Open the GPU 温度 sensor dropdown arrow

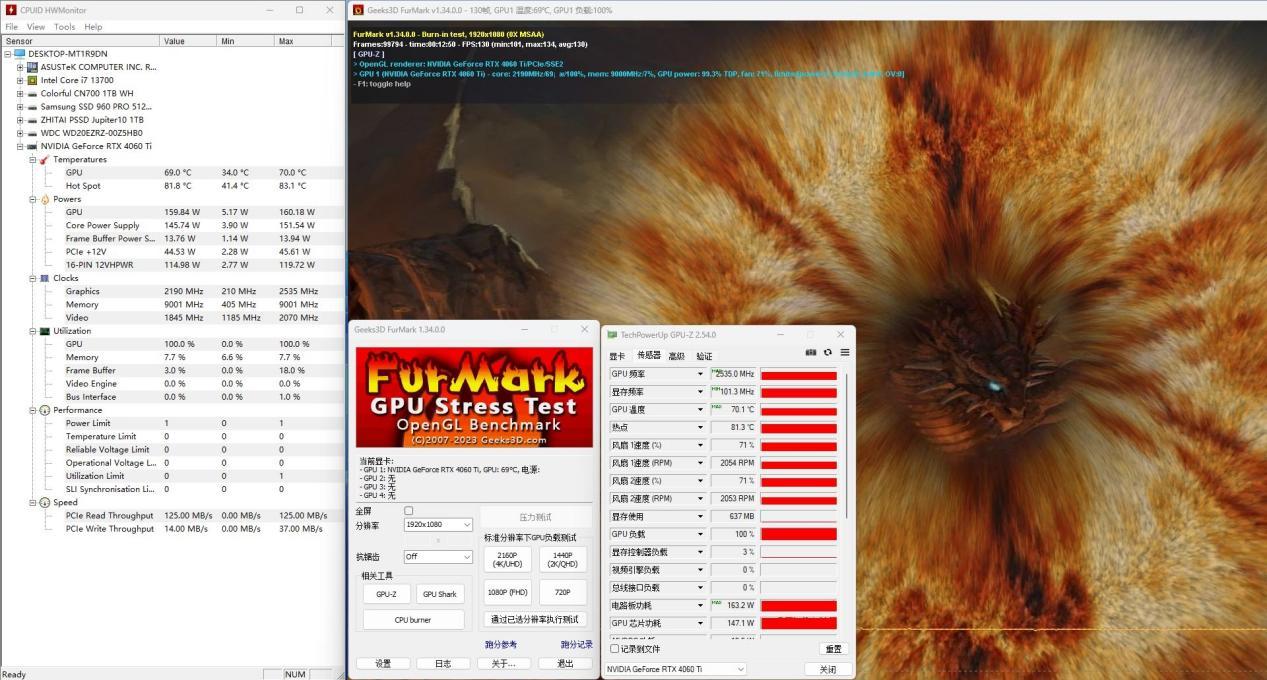point(700,409)
